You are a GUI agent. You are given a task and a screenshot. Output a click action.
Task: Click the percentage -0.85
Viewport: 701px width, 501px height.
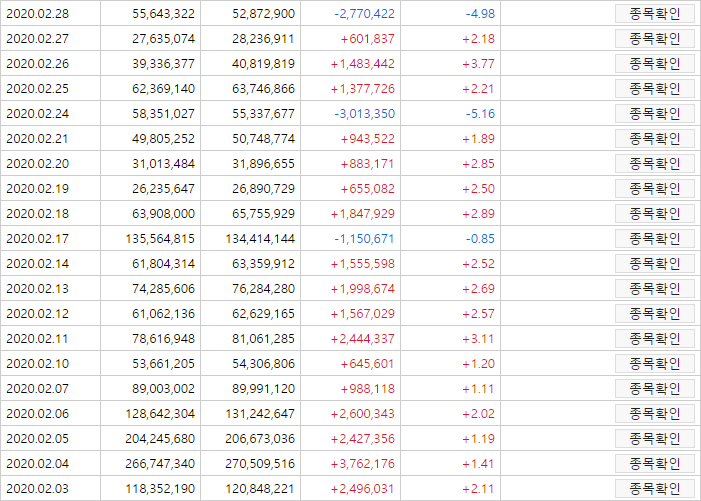click(480, 239)
